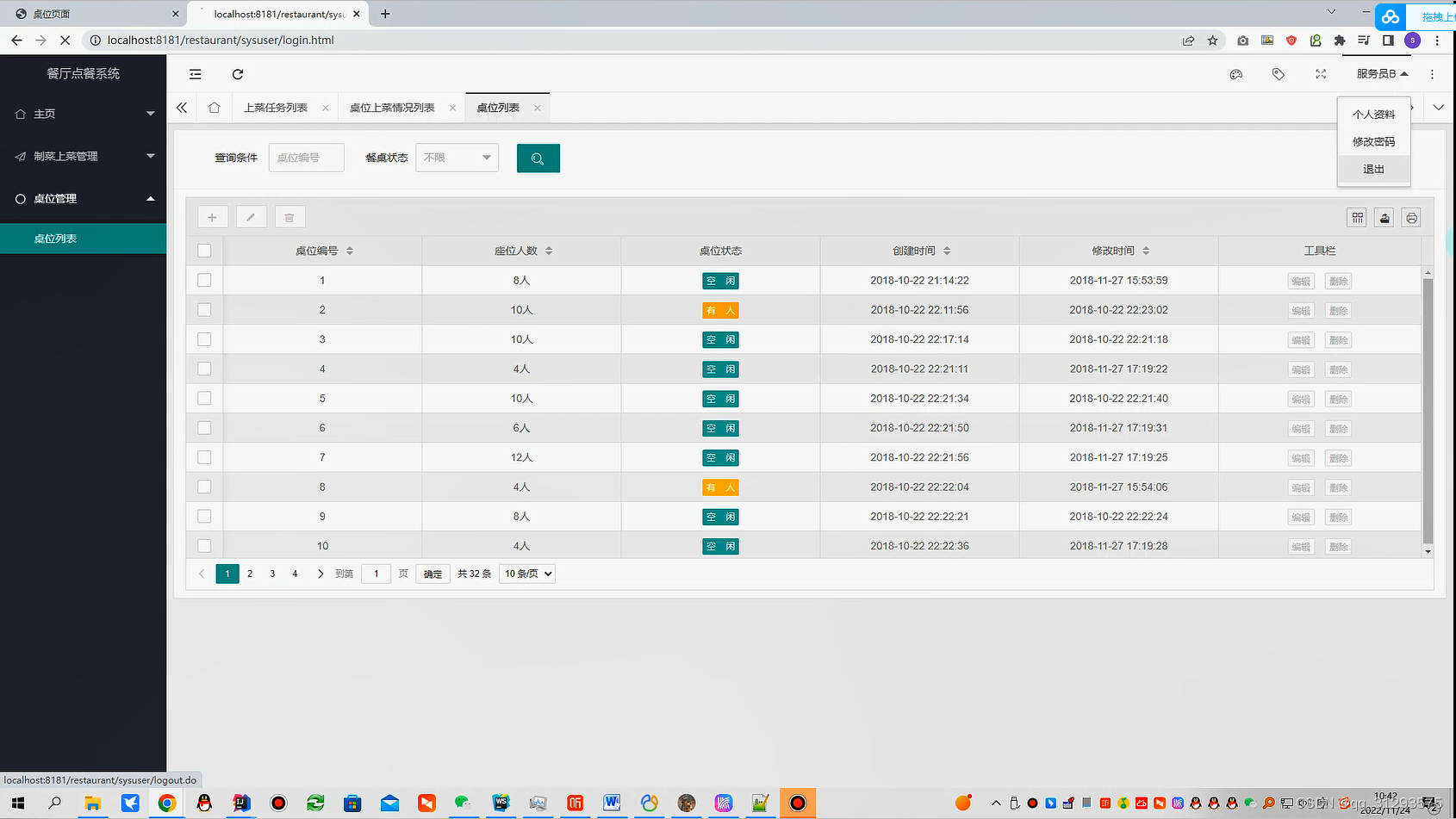Check the row for table 4
Viewport: 1456px width, 819px height.
pos(204,369)
